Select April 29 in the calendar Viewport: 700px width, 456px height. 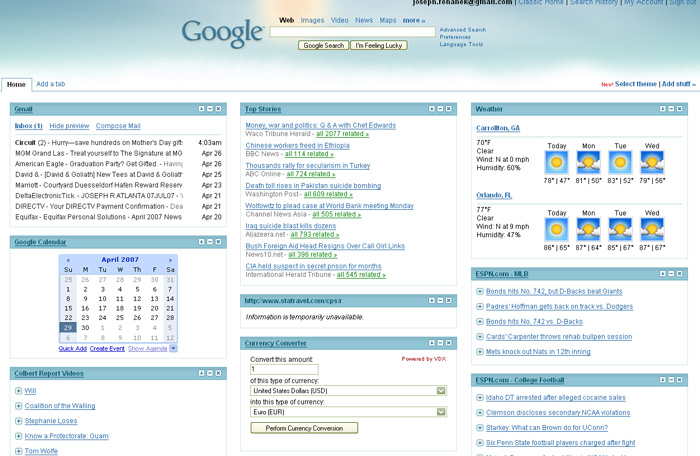[68, 327]
